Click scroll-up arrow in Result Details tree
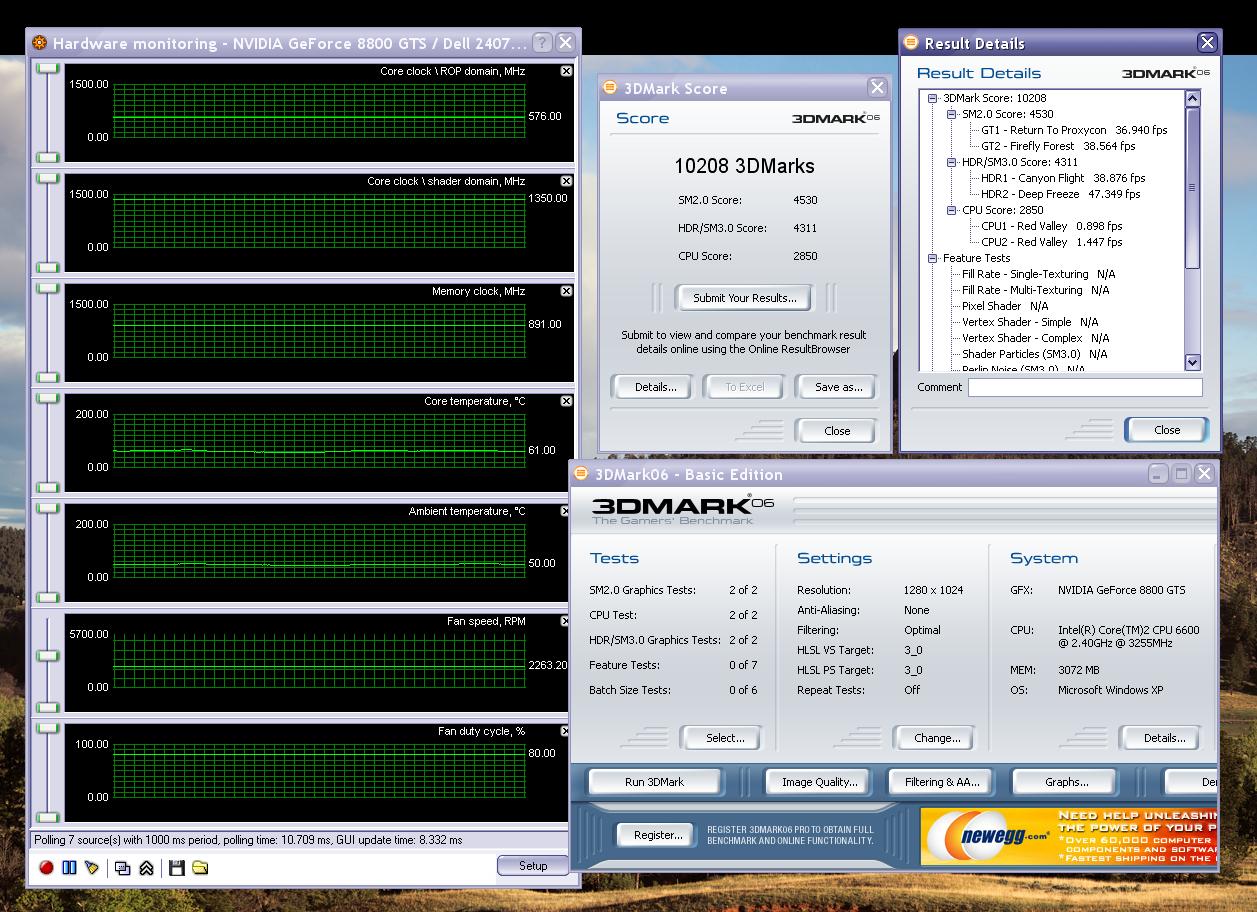Viewport: 1257px width, 912px height. pyautogui.click(x=1192, y=98)
